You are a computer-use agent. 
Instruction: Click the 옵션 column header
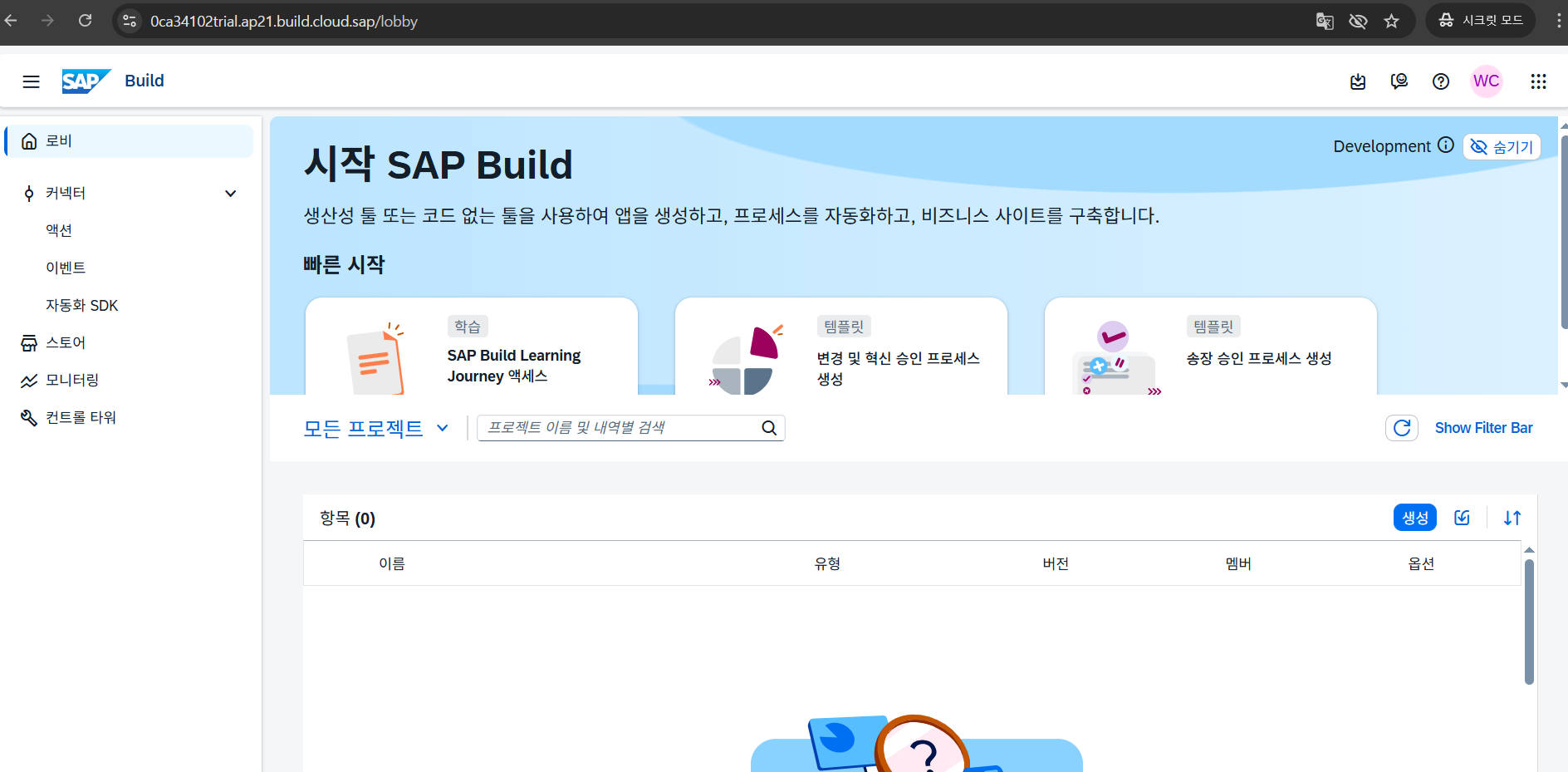1421,563
